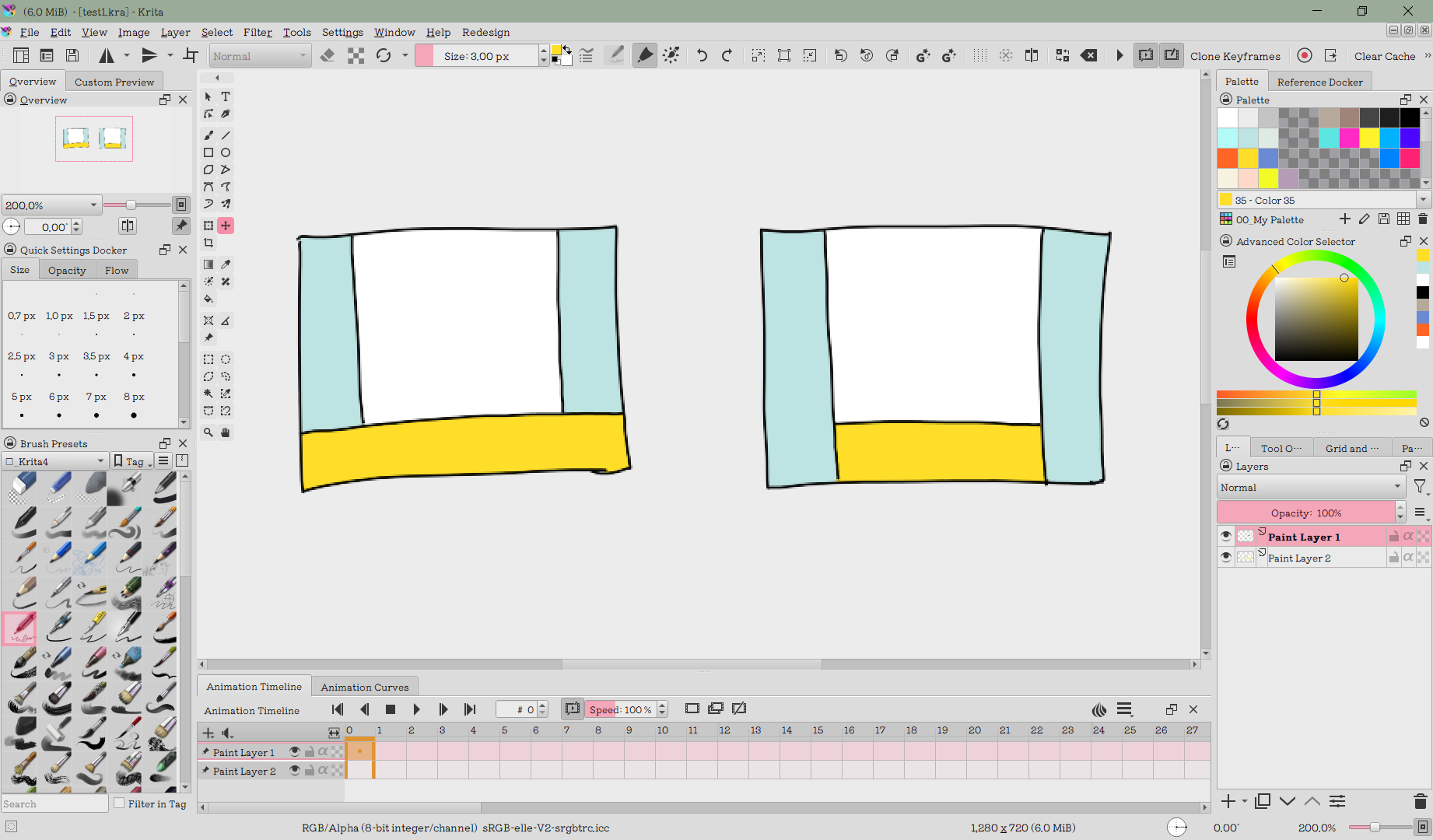
Task: Select the Ellipse shape tool
Action: click(x=226, y=152)
